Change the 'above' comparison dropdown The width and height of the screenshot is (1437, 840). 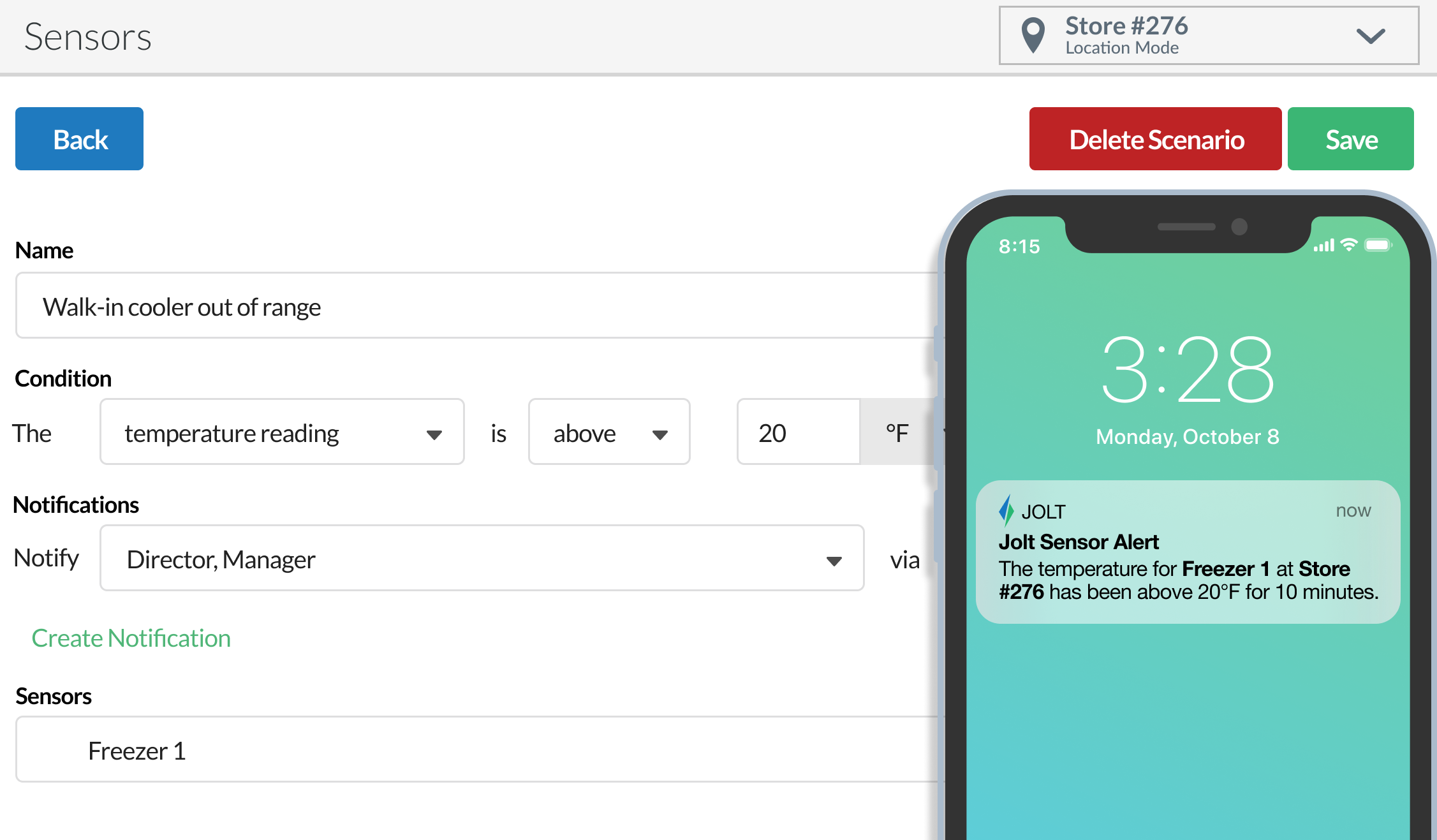[609, 432]
